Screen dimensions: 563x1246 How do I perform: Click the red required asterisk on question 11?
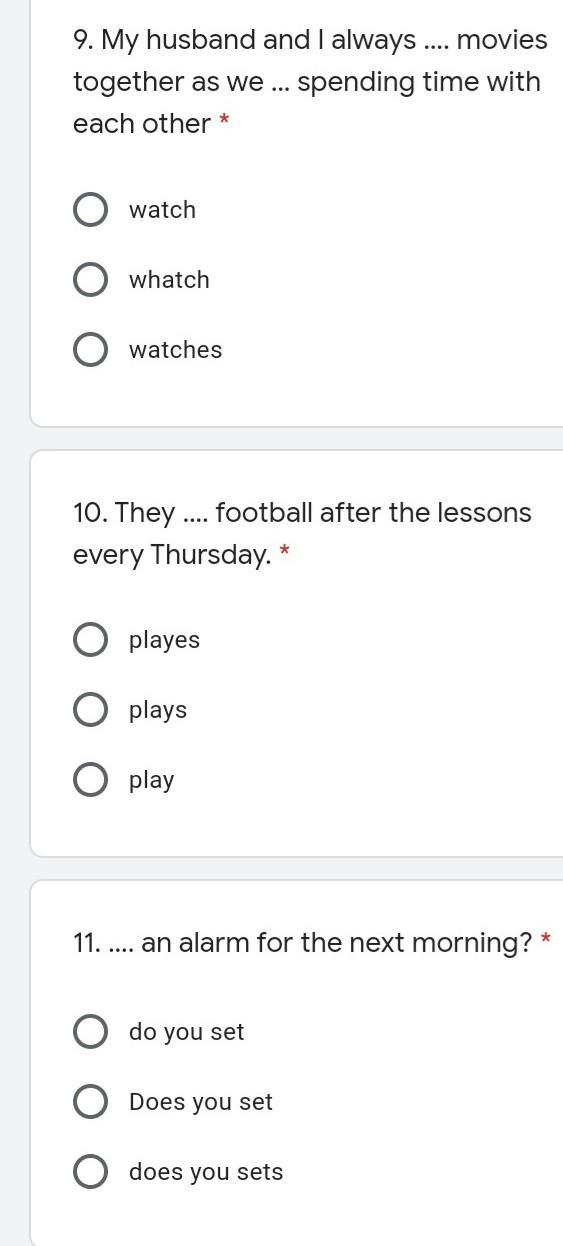point(546,940)
